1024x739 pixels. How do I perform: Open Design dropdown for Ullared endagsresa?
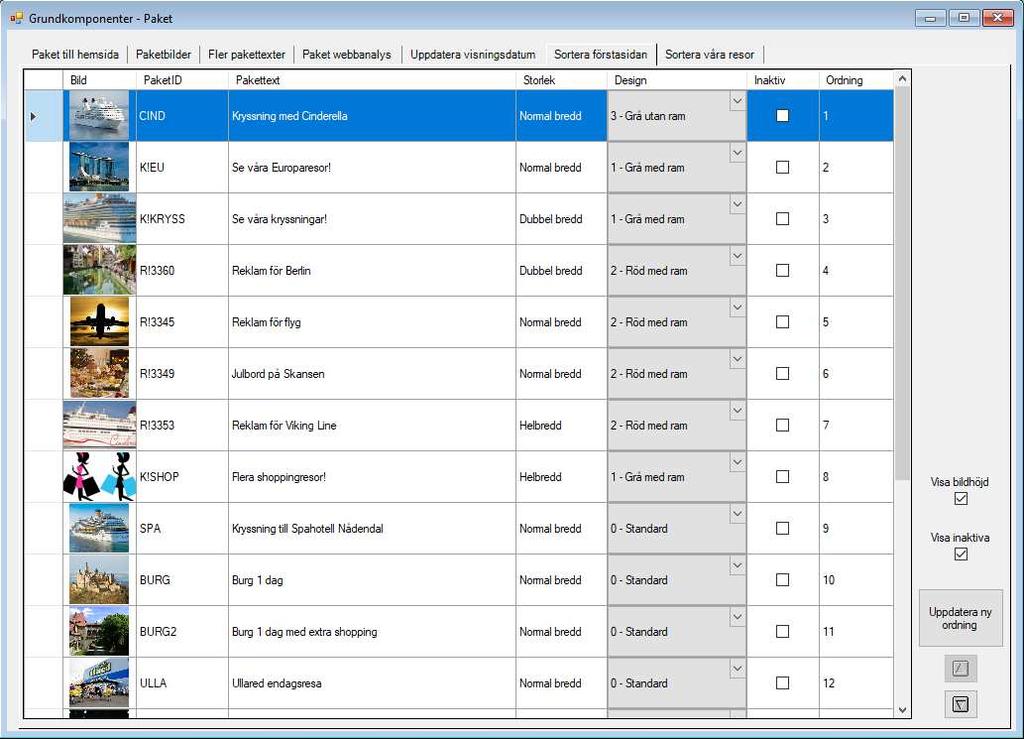[737, 668]
